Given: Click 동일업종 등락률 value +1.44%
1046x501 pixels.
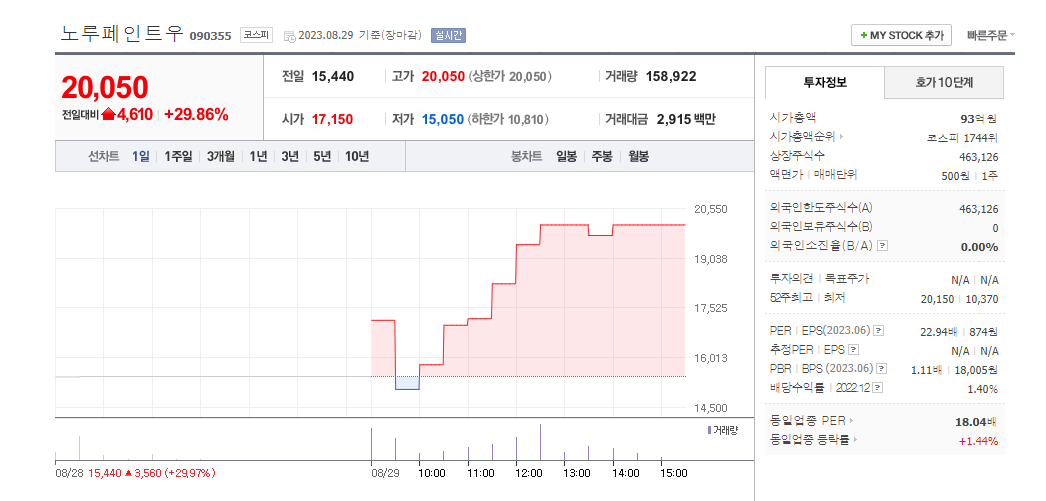Looking at the screenshot, I should [979, 441].
